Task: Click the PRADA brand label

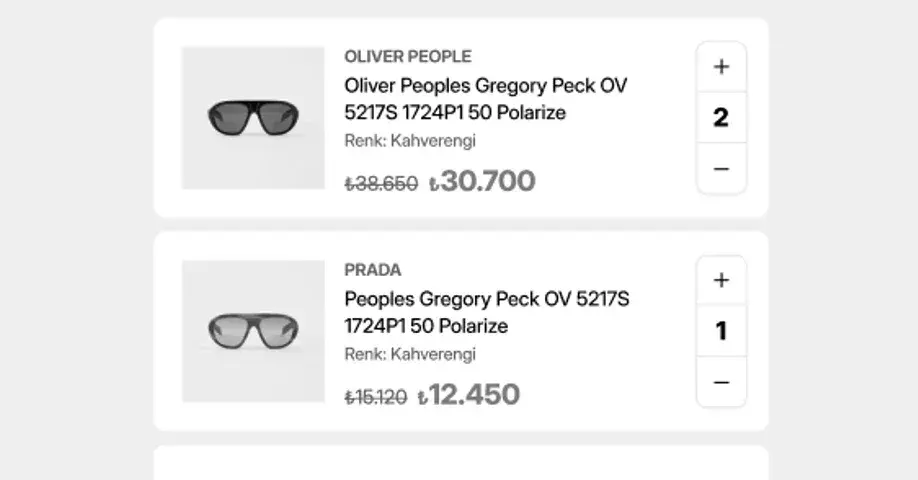Action: pyautogui.click(x=372, y=270)
